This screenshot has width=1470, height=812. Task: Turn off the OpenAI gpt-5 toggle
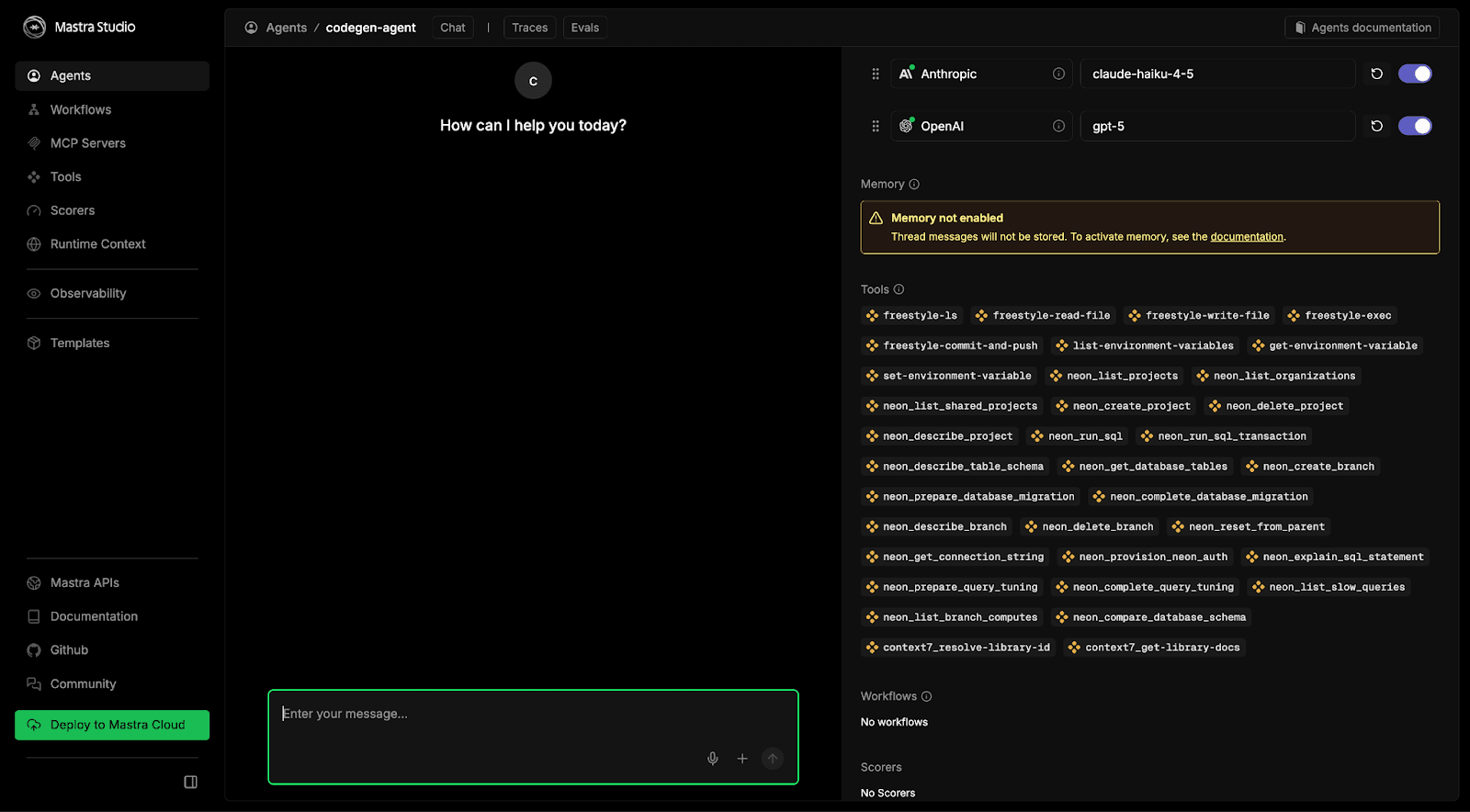coord(1414,126)
